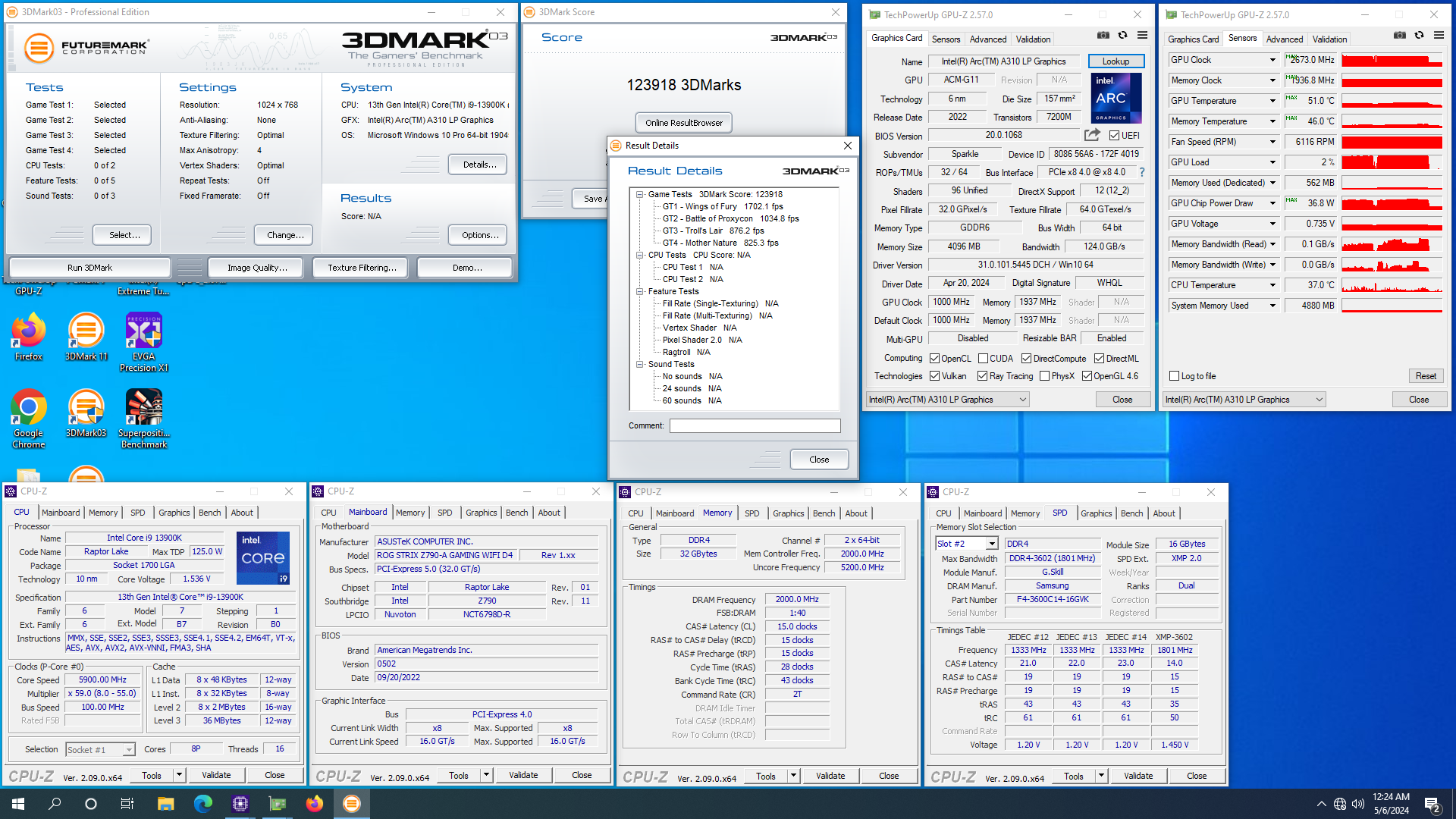Viewport: 1456px width, 819px height.
Task: Open the hamburger menu in GPU-Z Graphics Card window
Action: (x=1142, y=36)
